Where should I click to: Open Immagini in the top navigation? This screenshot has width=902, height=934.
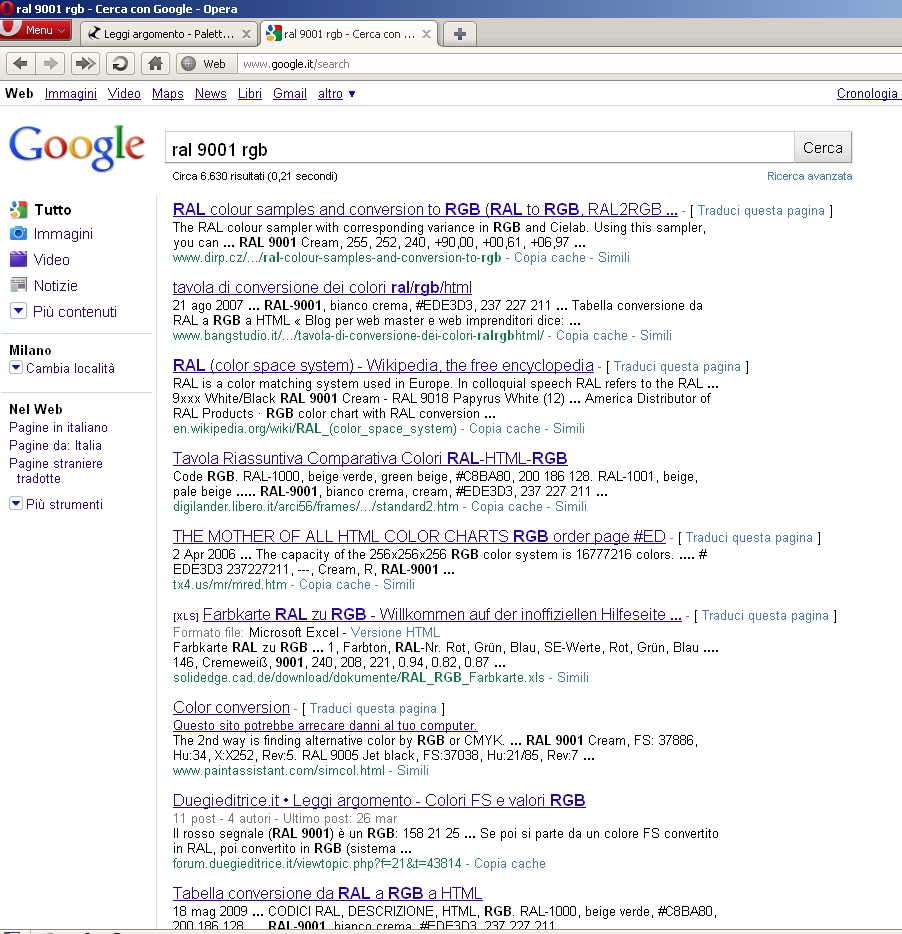pos(70,94)
